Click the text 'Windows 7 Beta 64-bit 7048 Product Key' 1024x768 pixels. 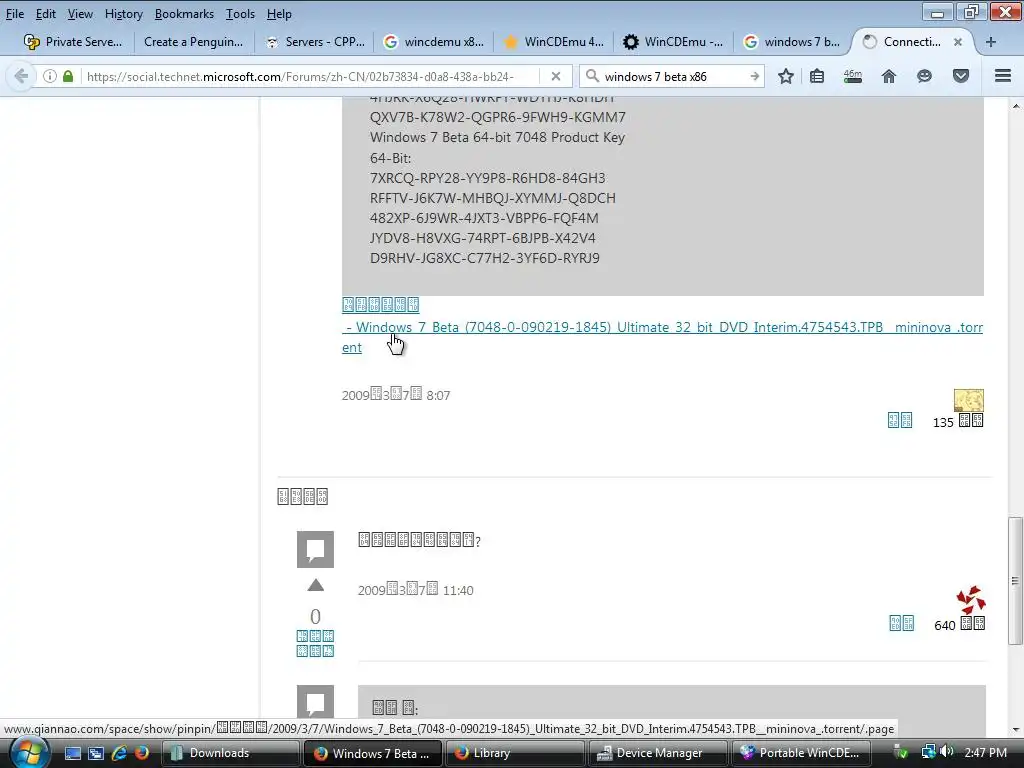[497, 137]
